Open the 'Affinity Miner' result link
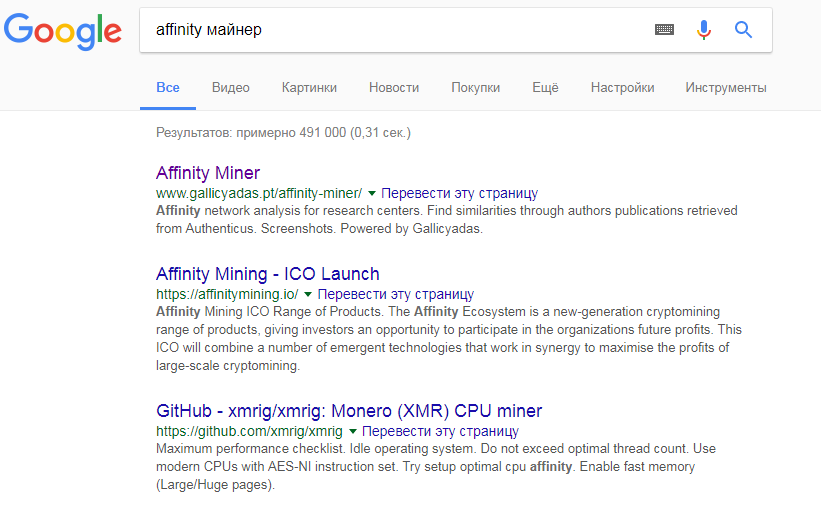This screenshot has width=821, height=514. tap(208, 173)
